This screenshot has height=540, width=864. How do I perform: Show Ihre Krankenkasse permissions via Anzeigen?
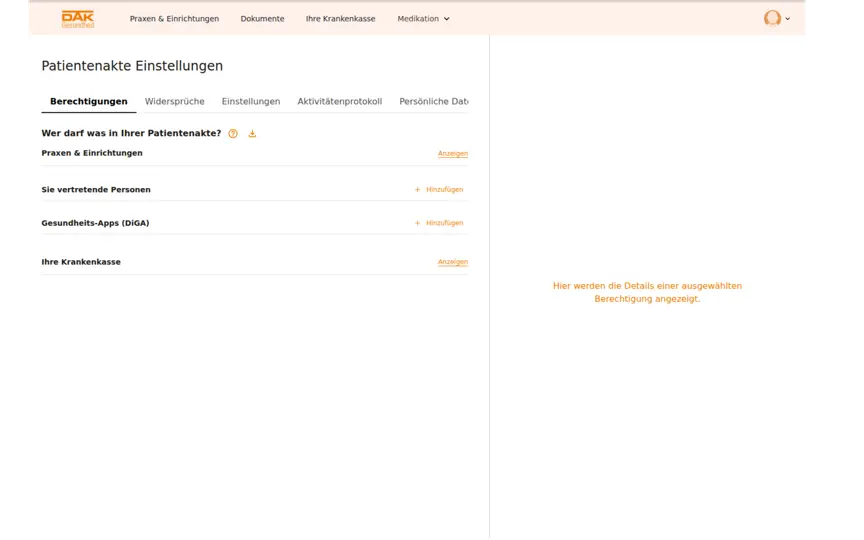pyautogui.click(x=453, y=262)
